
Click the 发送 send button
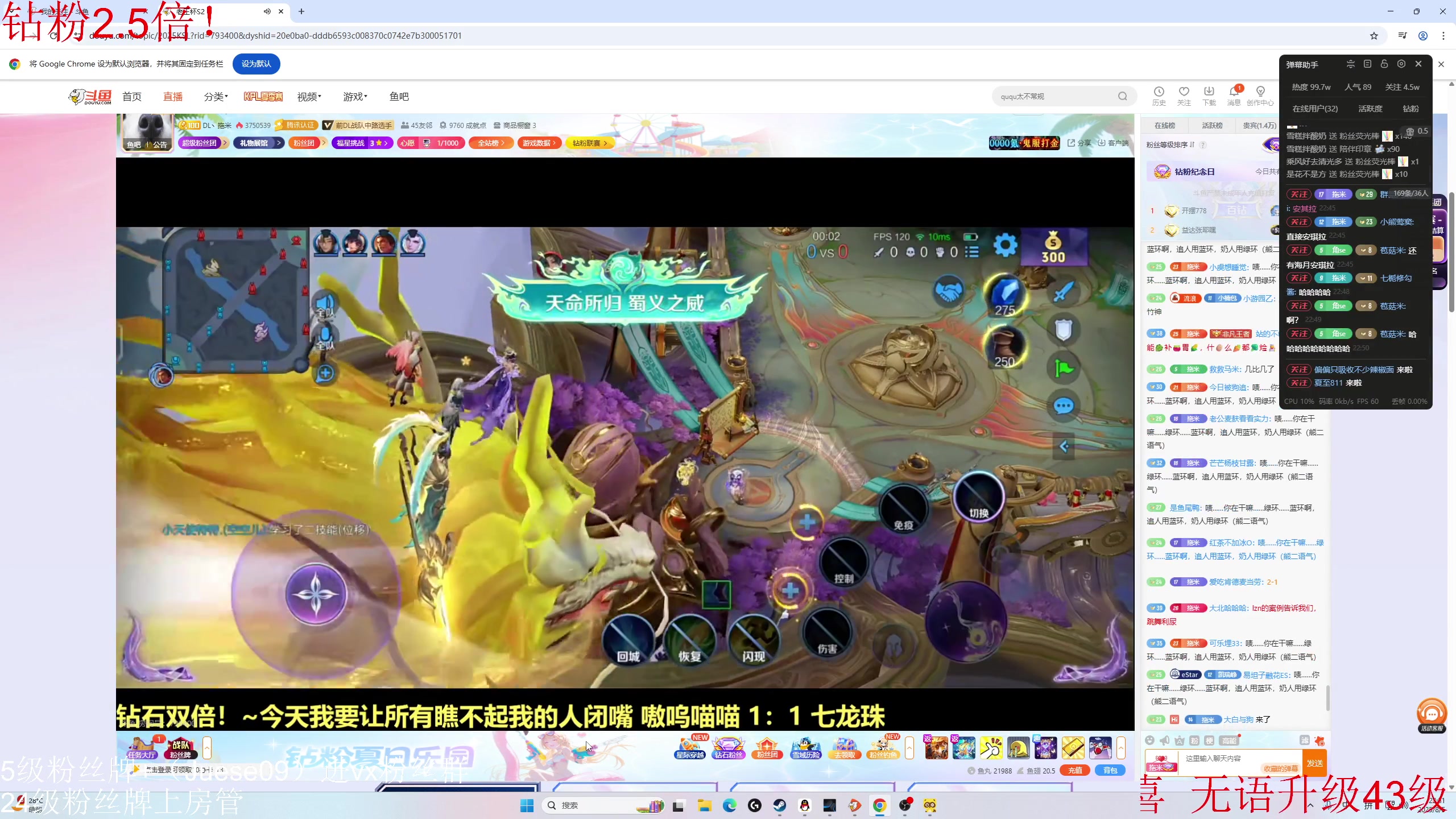click(x=1314, y=763)
